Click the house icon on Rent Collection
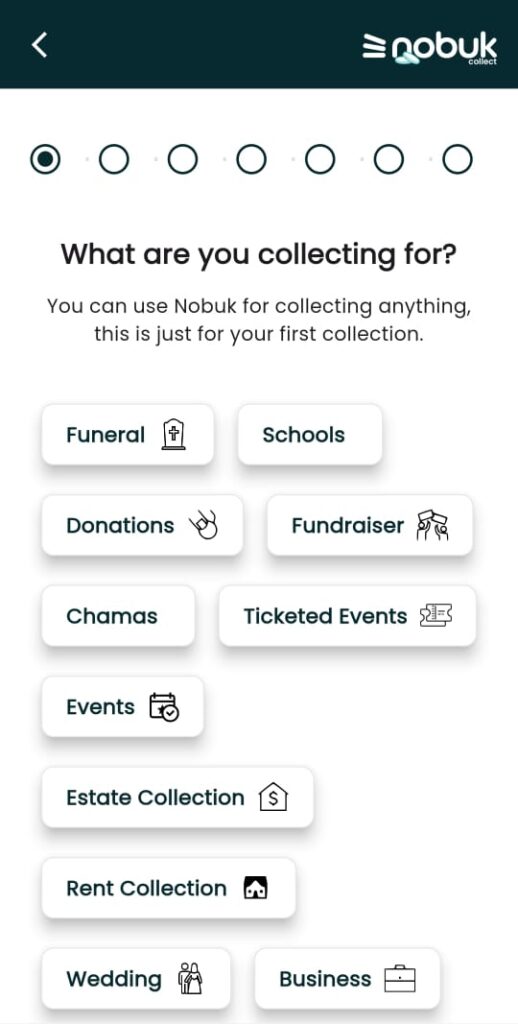Screen dimensions: 518x1024 [256, 888]
